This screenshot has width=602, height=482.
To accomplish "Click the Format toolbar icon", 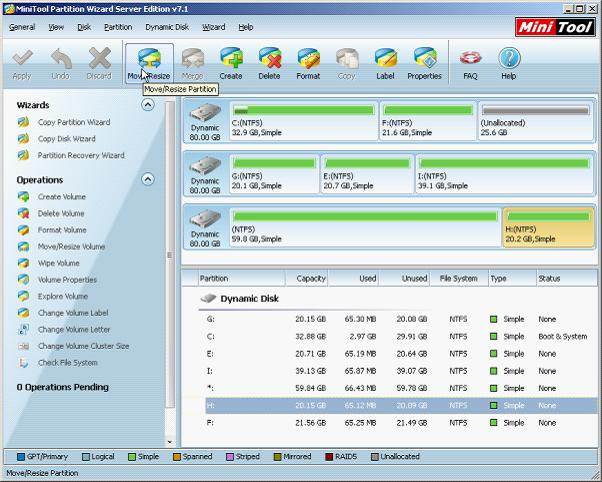I will (x=308, y=58).
